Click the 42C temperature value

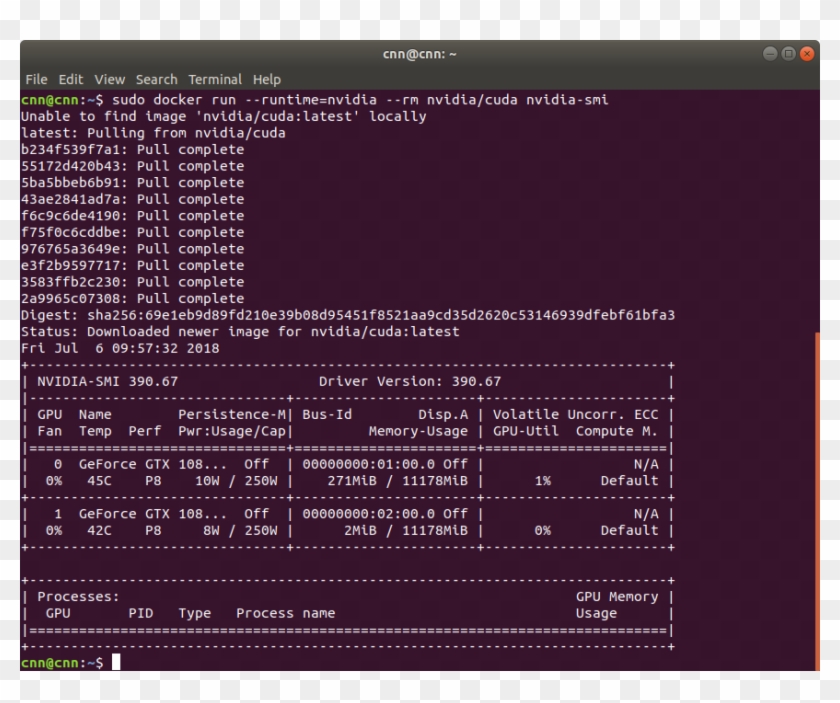click(x=99, y=531)
